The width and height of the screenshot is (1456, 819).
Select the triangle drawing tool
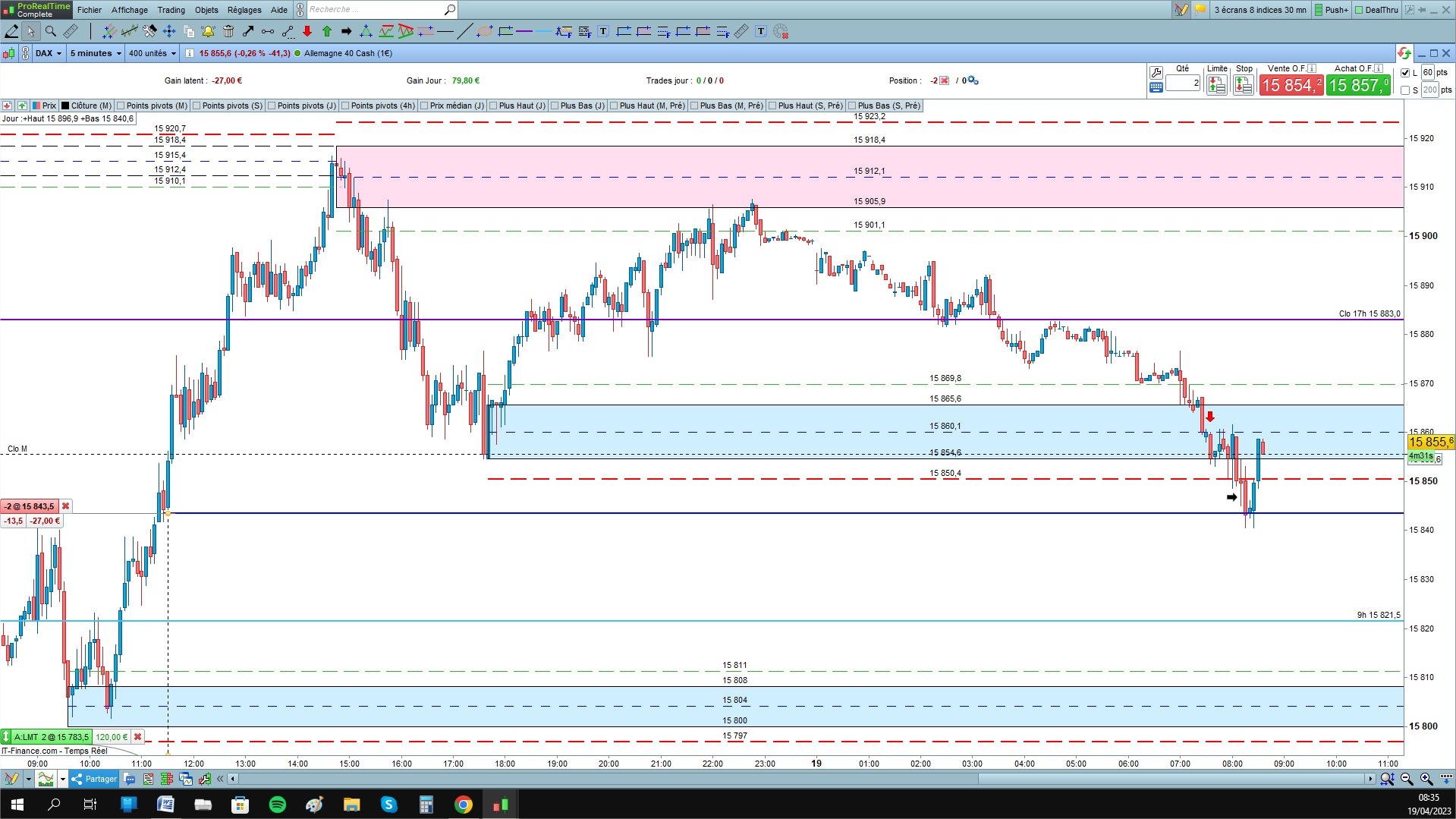point(366,31)
